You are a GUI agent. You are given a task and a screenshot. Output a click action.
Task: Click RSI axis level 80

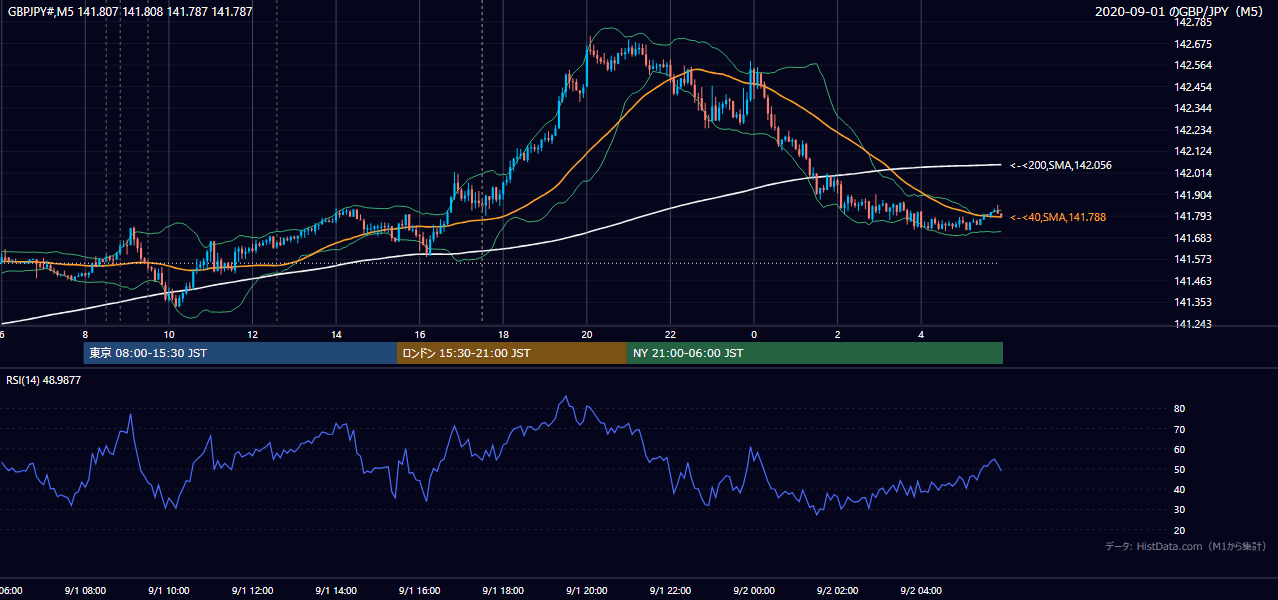(x=1180, y=409)
